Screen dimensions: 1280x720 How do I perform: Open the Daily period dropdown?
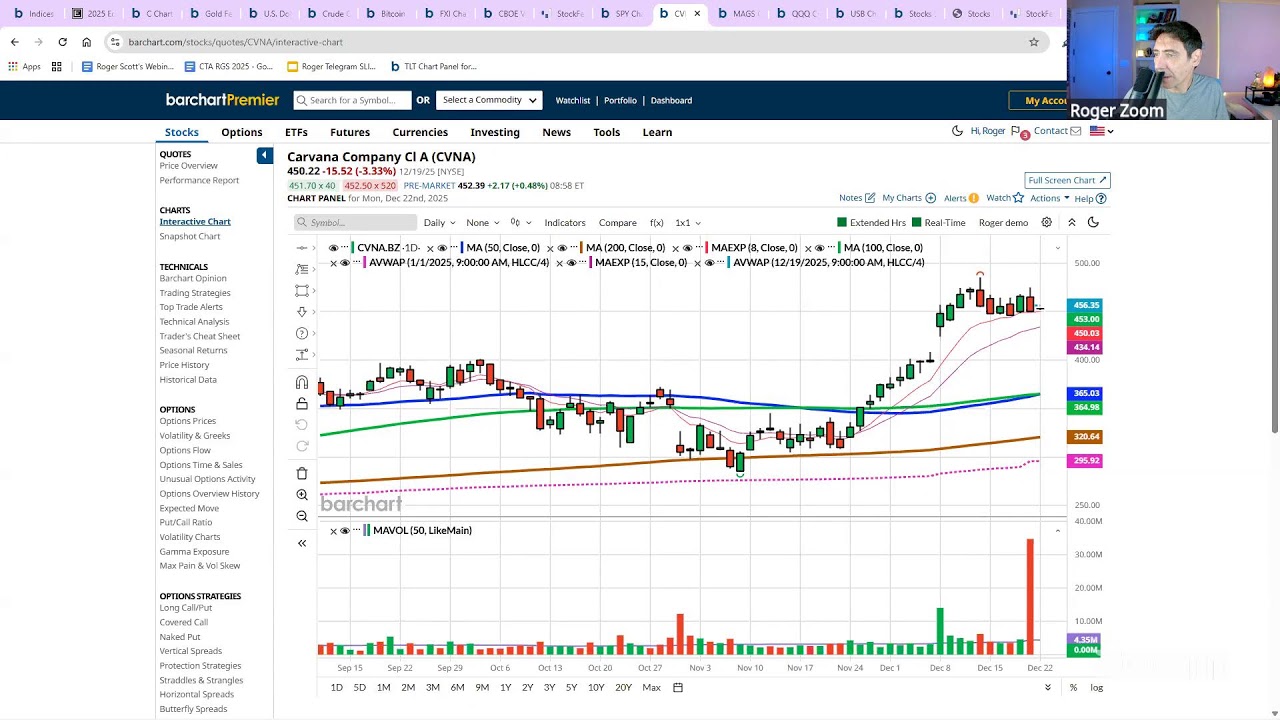click(x=439, y=223)
